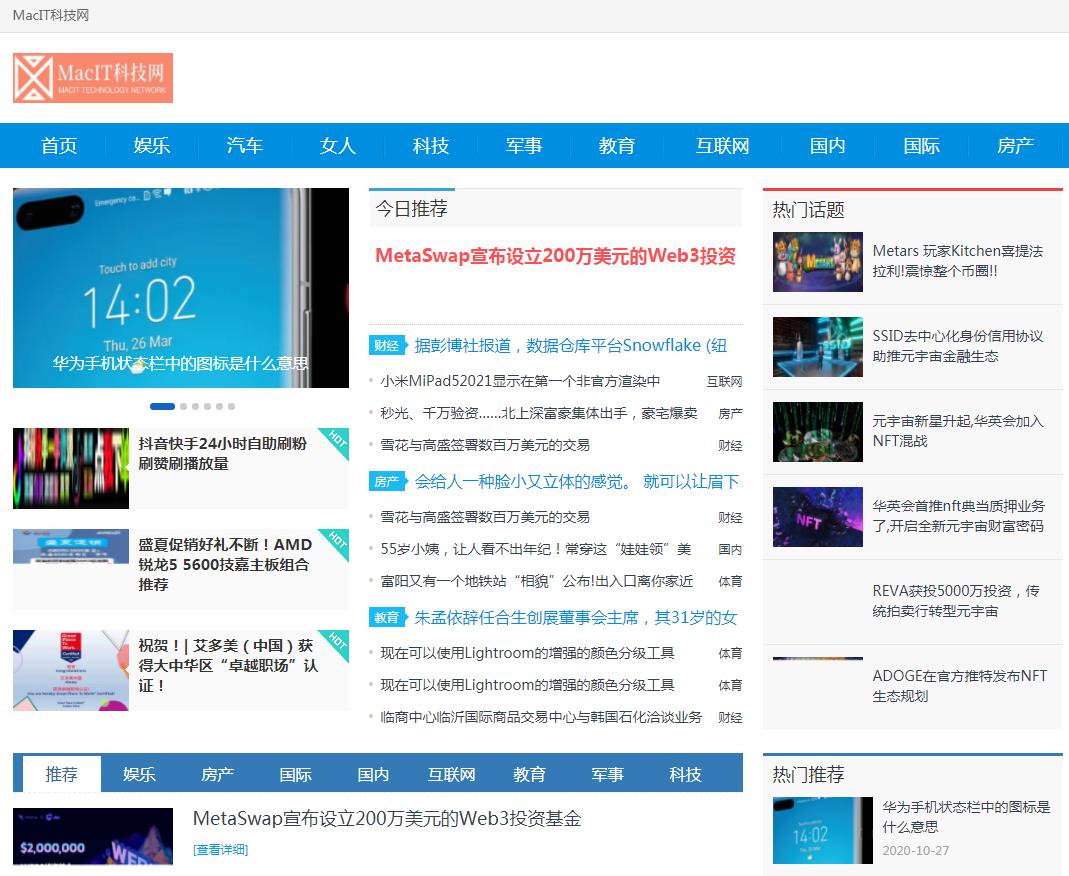1069x876 pixels.
Task: Open 富阳又有一个地铁站 article
Action: 537,582
